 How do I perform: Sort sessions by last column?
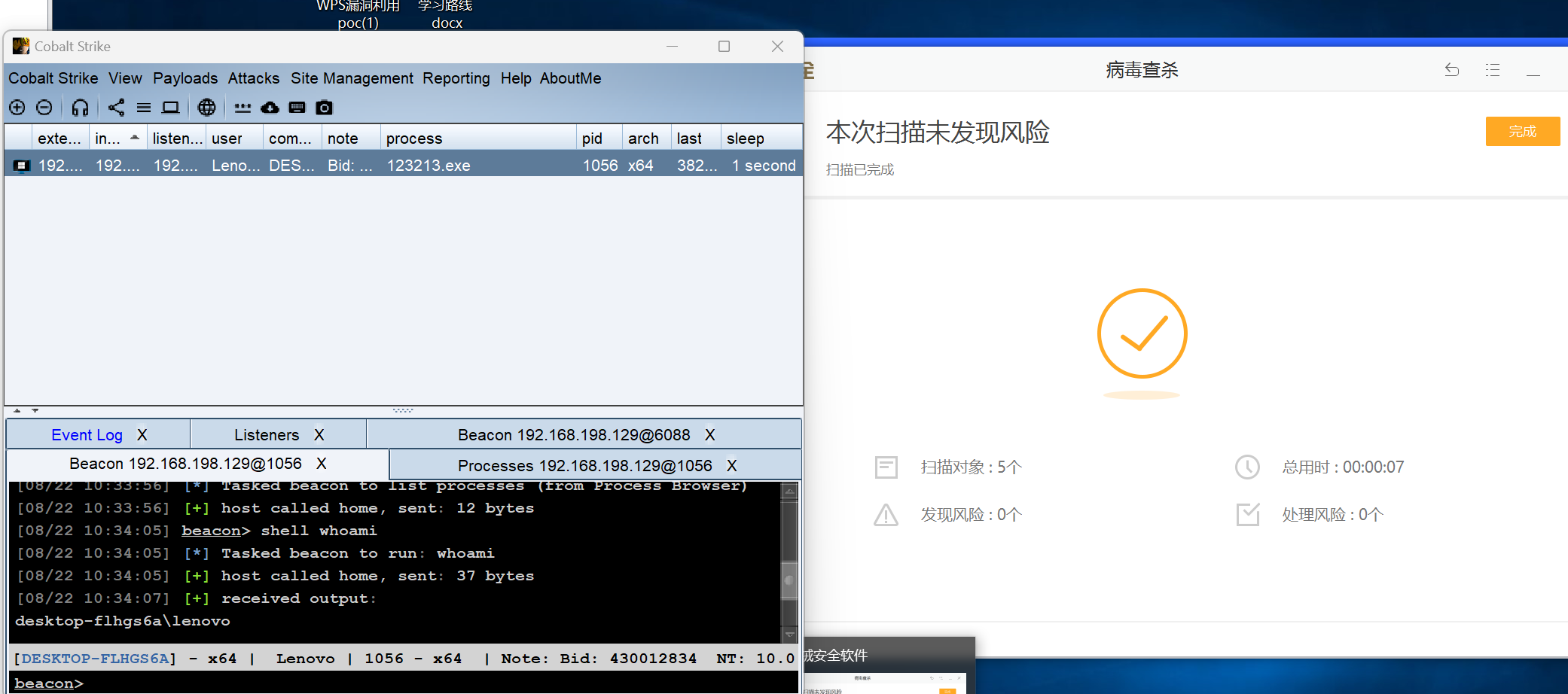696,138
